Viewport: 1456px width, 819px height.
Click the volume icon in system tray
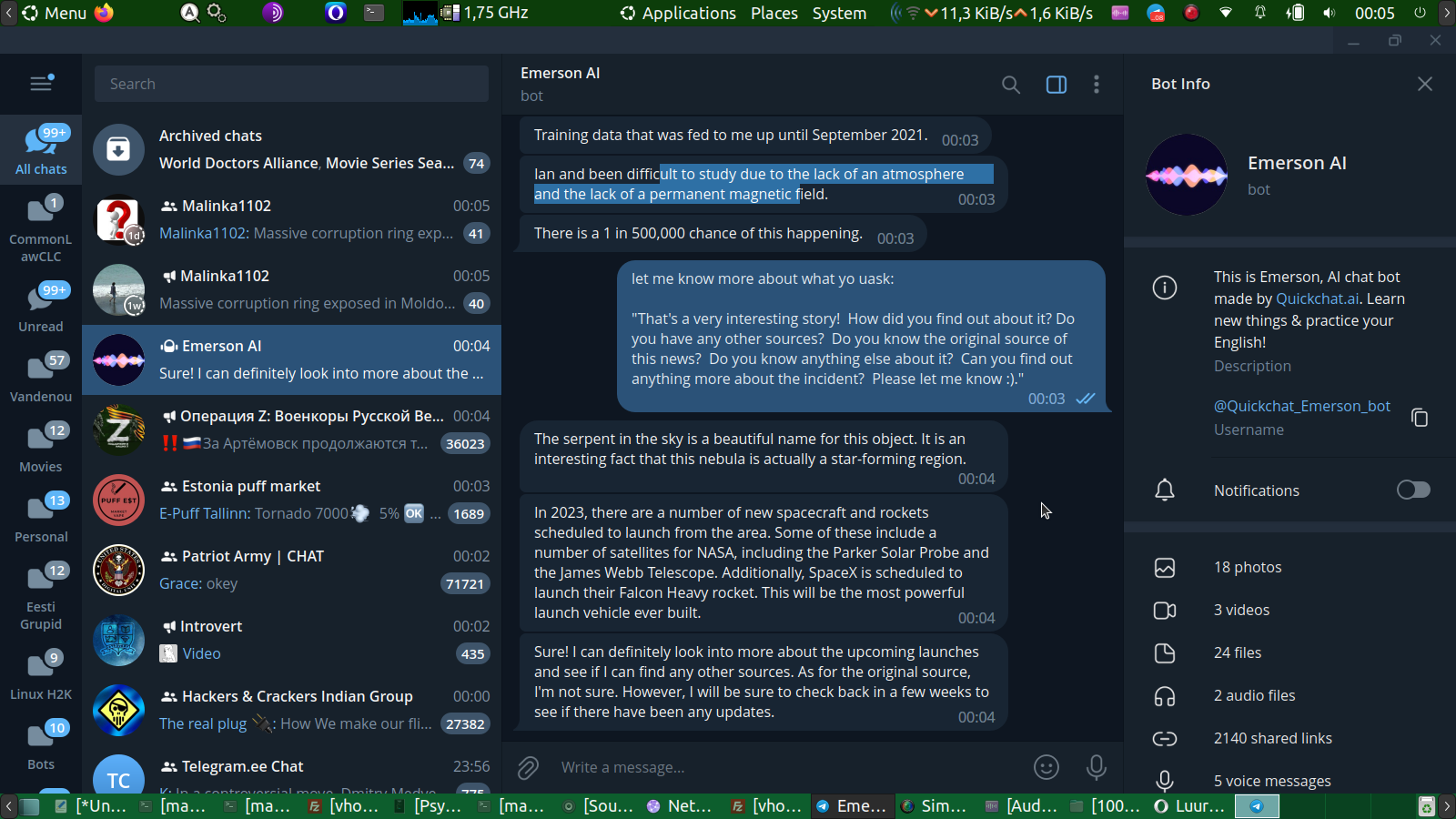click(x=1329, y=13)
